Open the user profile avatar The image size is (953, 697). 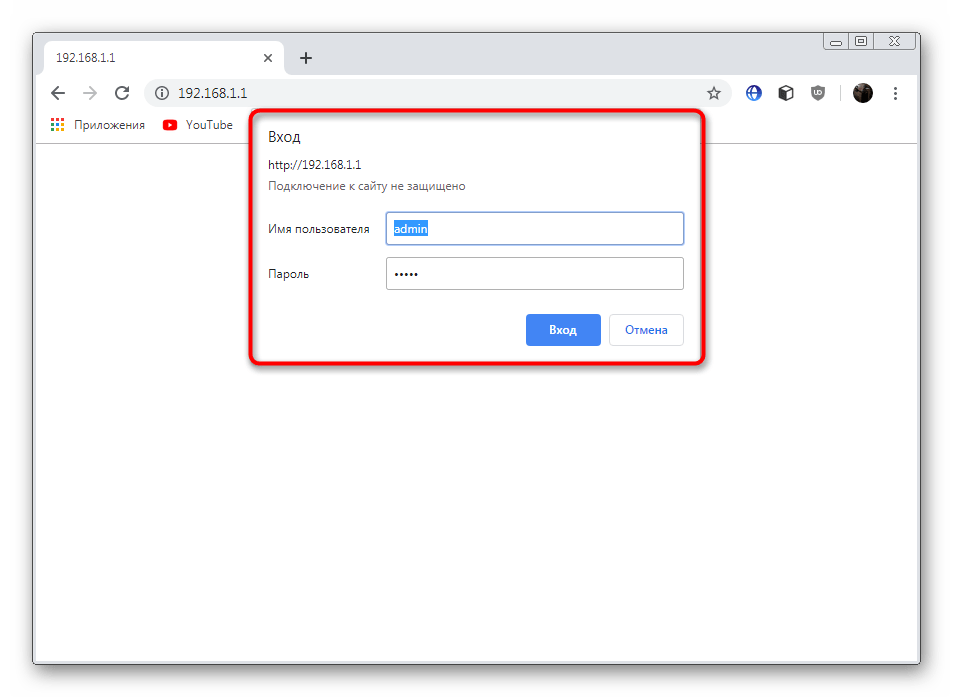(x=862, y=93)
